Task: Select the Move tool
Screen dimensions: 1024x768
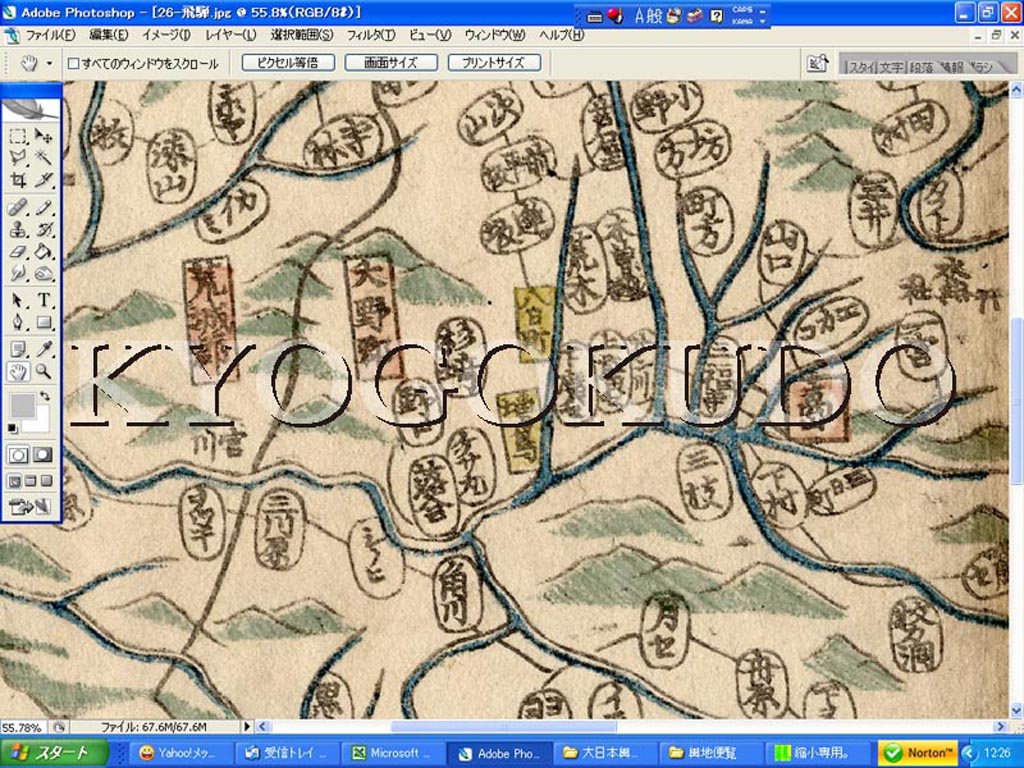Action: 43,136
